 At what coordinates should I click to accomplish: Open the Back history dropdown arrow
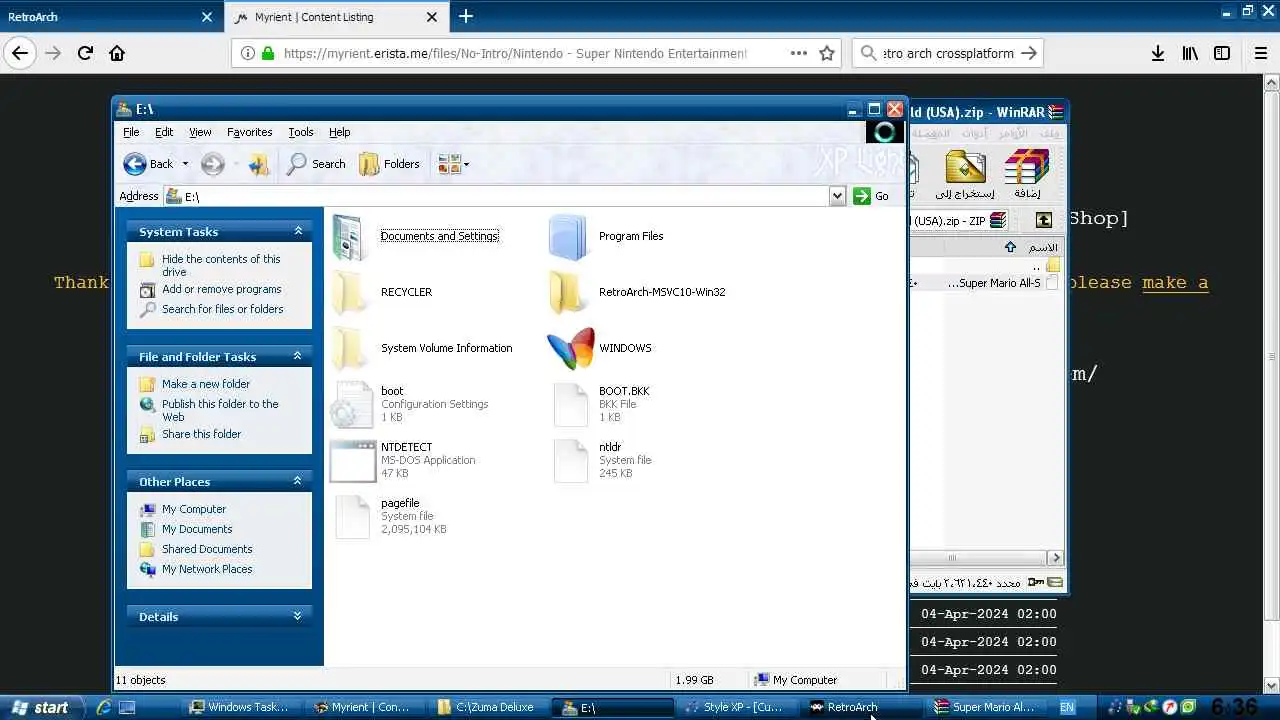pyautogui.click(x=185, y=164)
